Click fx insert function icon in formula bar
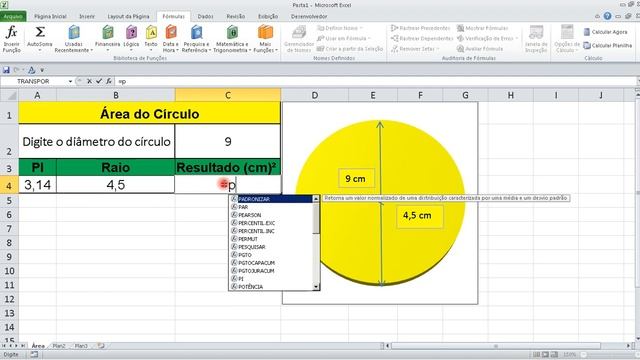 pos(109,81)
